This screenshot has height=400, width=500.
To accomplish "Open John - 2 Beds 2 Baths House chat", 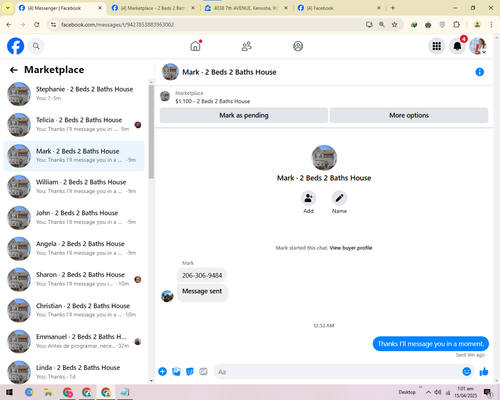I will click(x=74, y=218).
